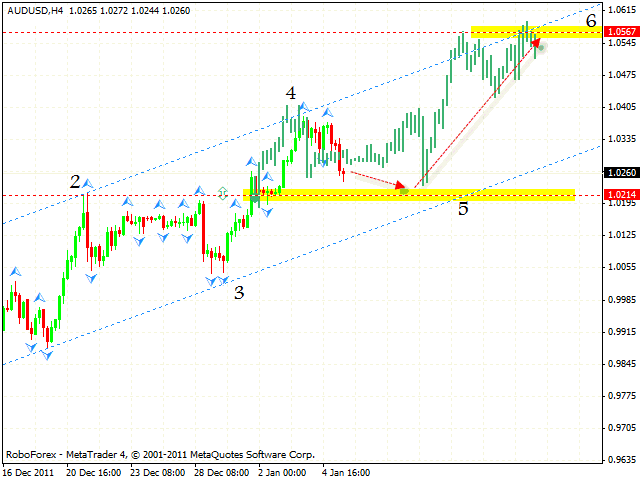Image resolution: width=640 pixels, height=480 pixels.
Task: Click the red arrowhead near the top target
Action: 536,42
